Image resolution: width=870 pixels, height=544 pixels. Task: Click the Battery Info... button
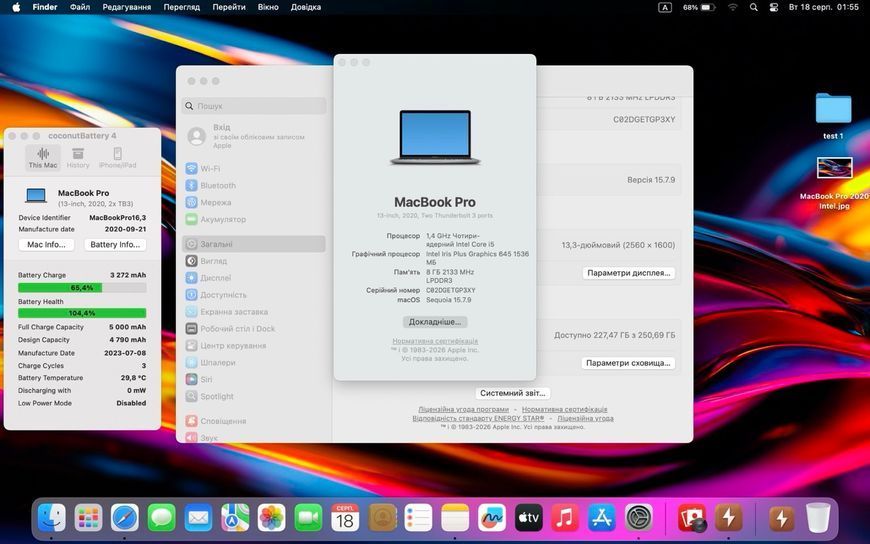point(115,244)
